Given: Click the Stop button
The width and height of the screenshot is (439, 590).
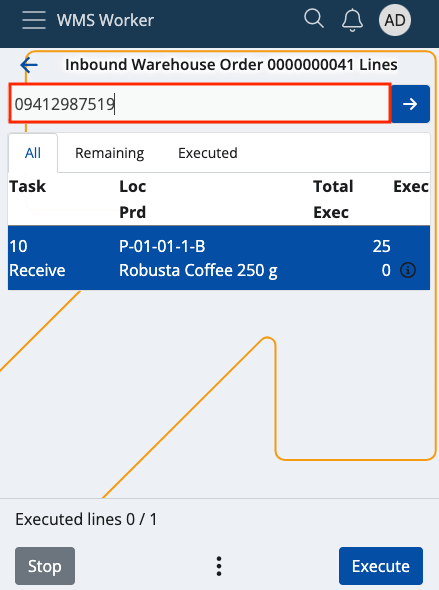Looking at the screenshot, I should point(45,566).
